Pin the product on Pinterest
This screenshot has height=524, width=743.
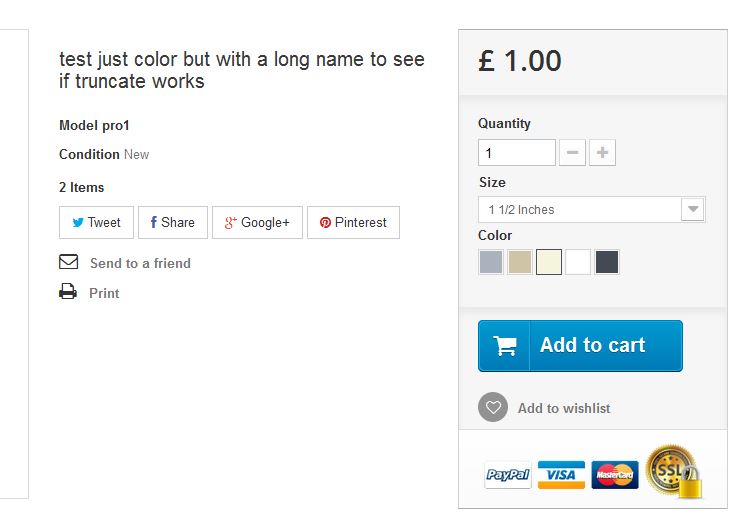(353, 223)
